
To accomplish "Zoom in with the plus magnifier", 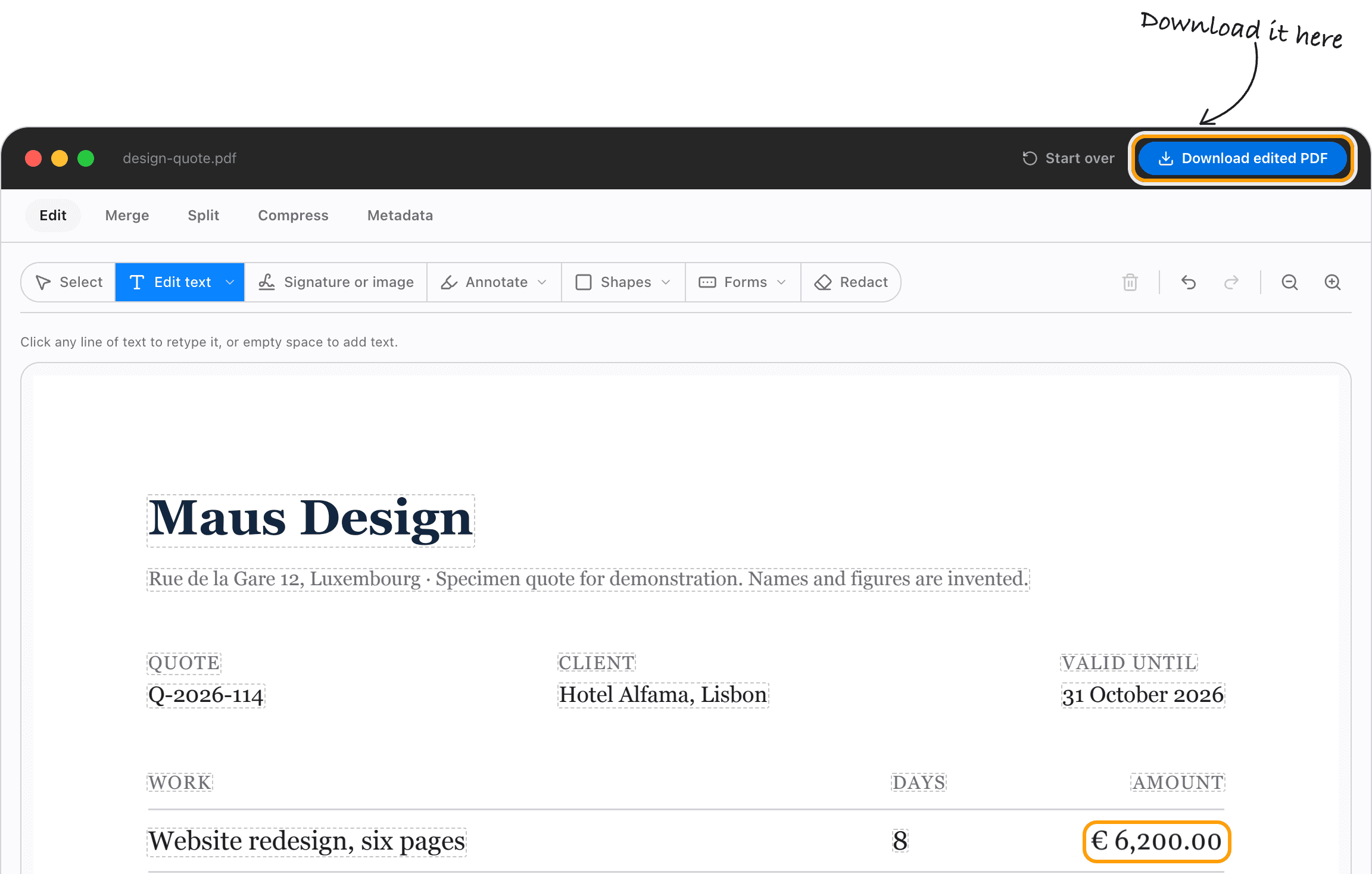I will point(1333,282).
